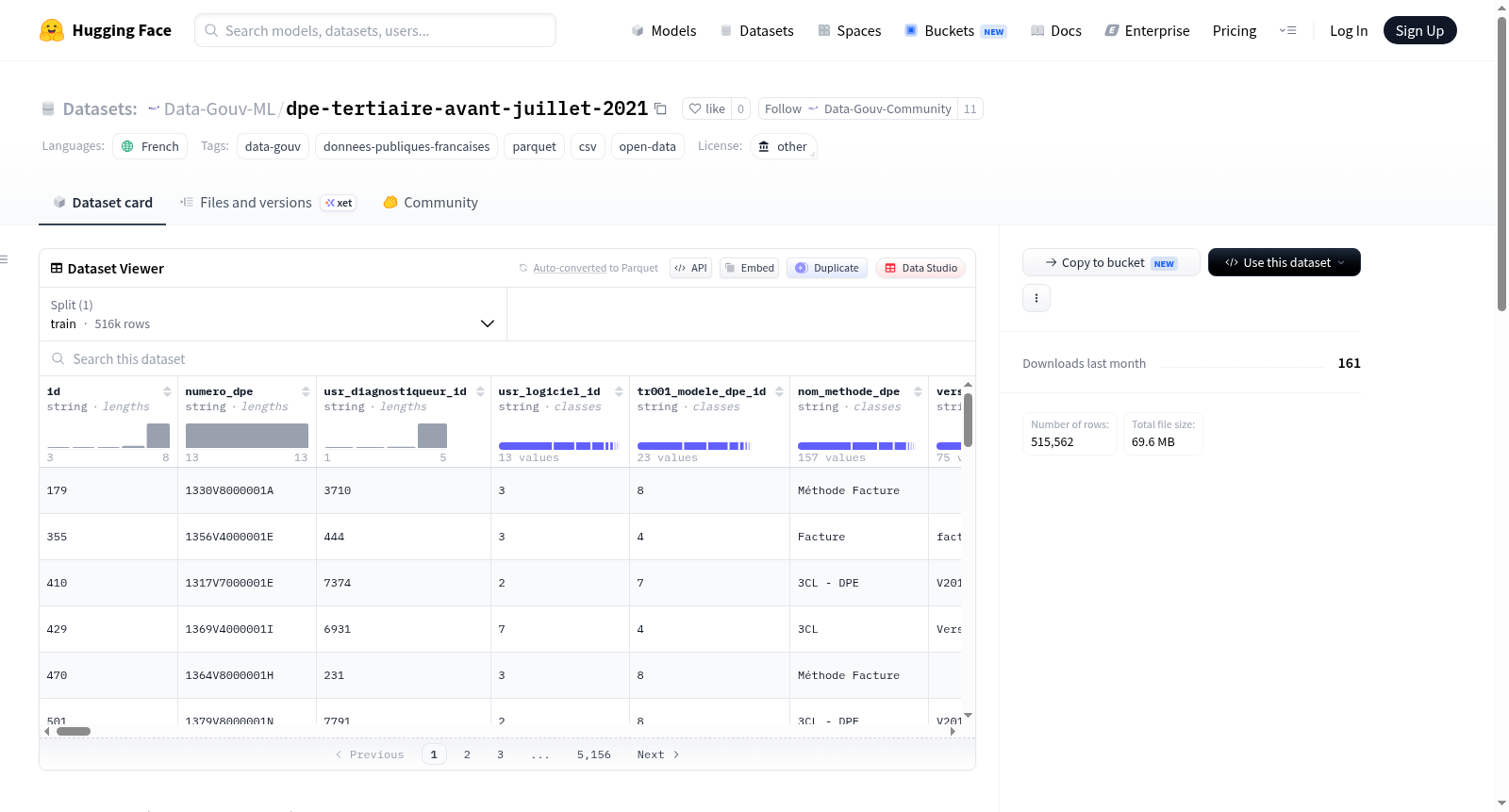Expand the Split train dropdown
The image size is (1509, 812).
click(273, 314)
